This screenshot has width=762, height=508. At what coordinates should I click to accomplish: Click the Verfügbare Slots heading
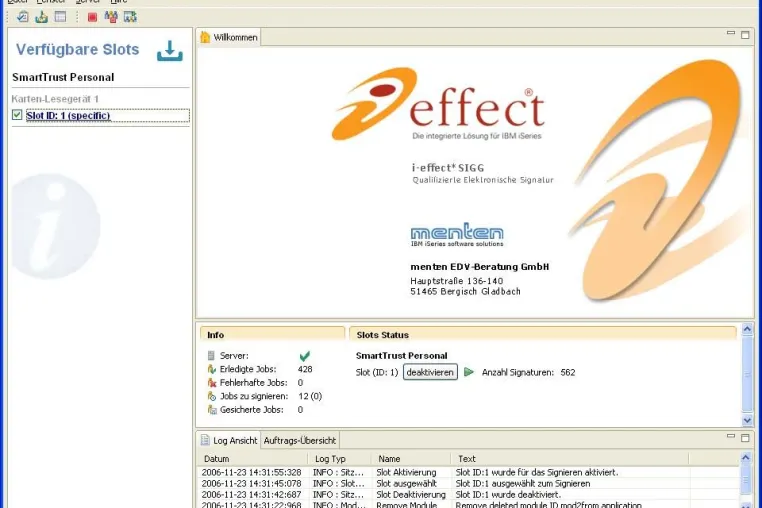click(77, 49)
